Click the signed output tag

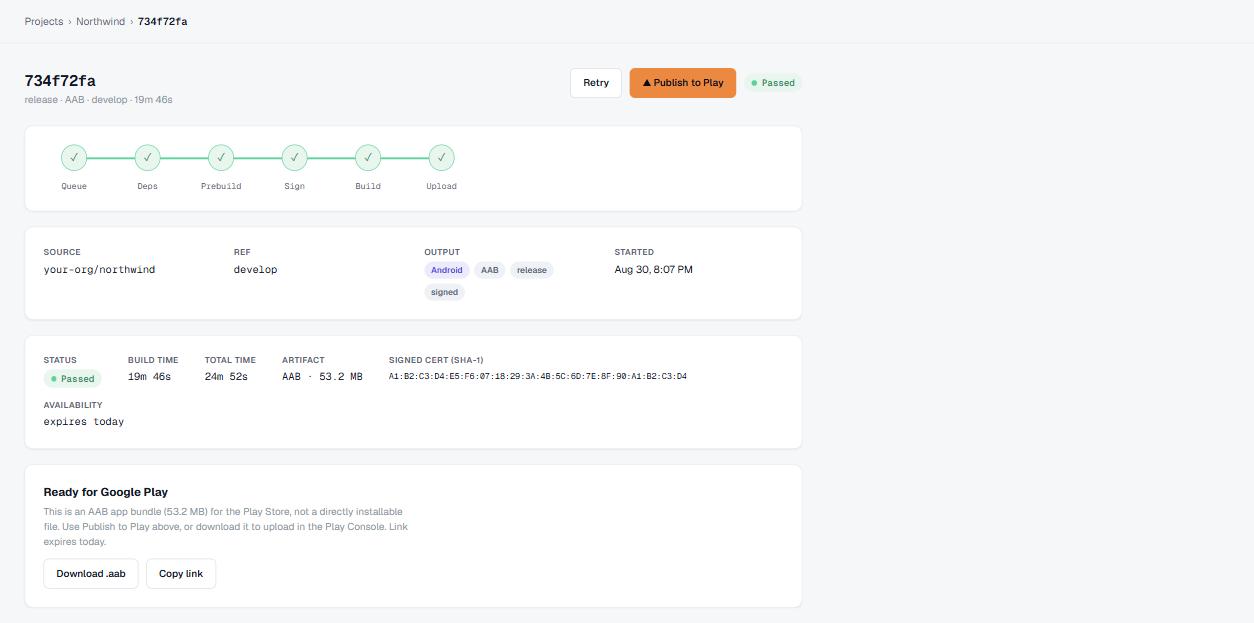point(445,292)
